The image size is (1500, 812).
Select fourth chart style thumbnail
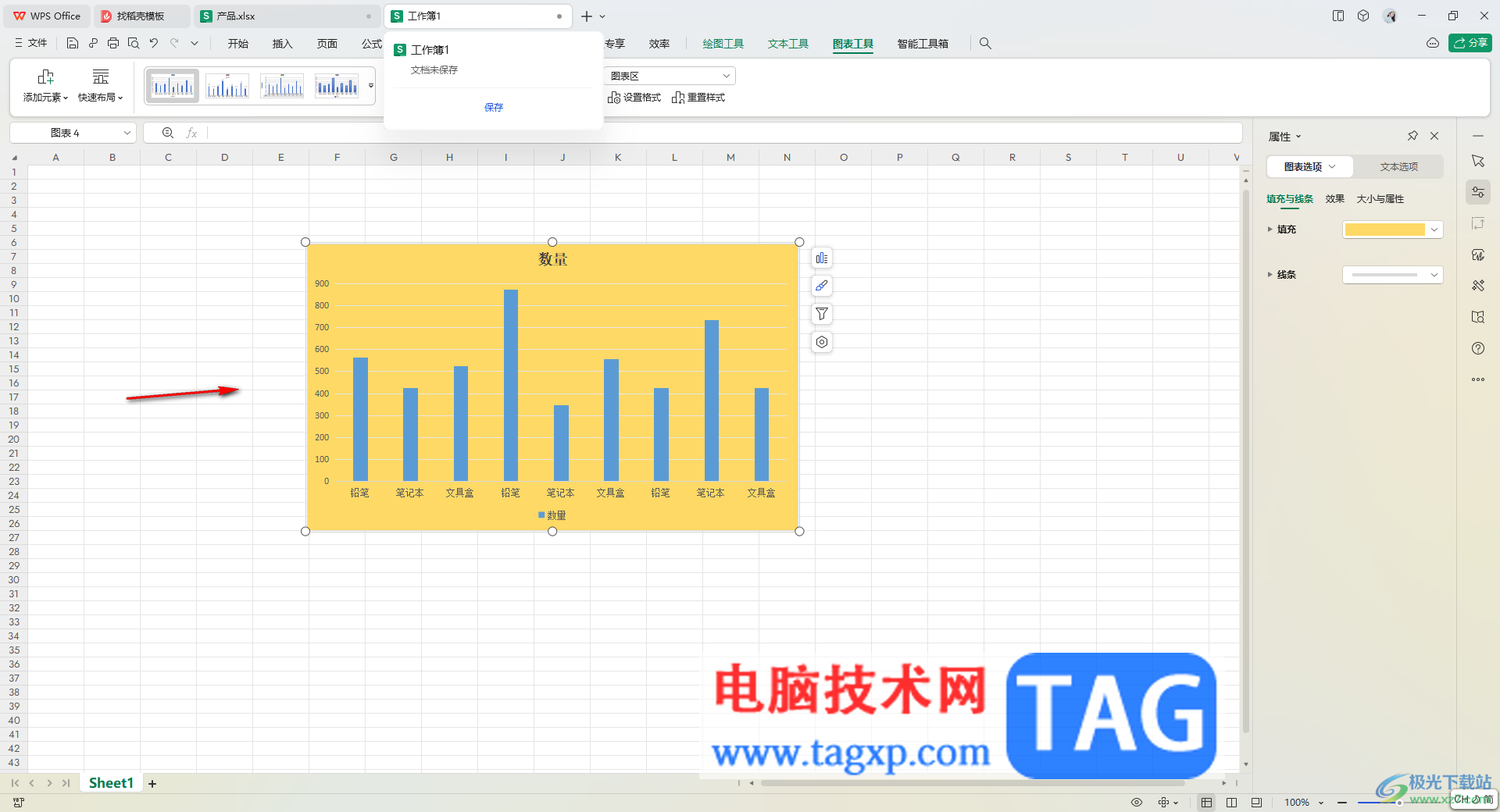tap(337, 86)
